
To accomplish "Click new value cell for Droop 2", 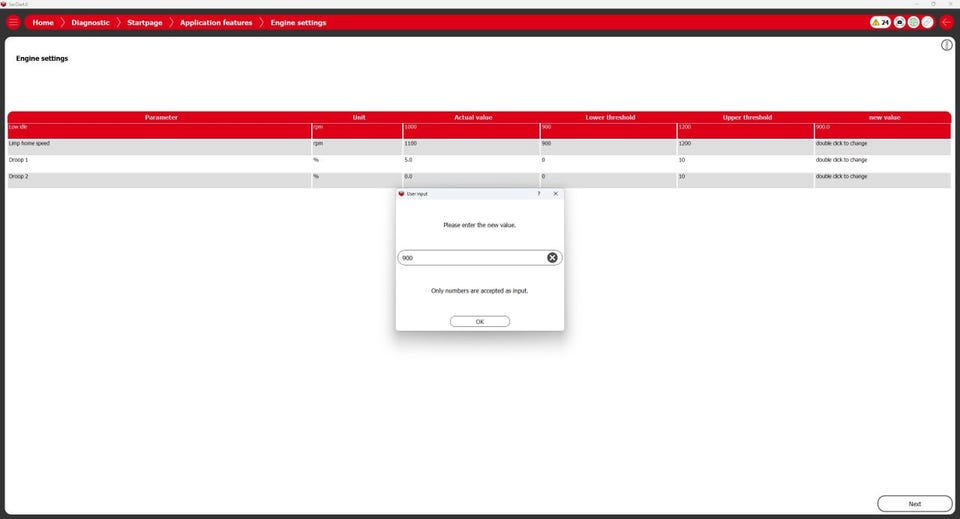I will tap(882, 179).
